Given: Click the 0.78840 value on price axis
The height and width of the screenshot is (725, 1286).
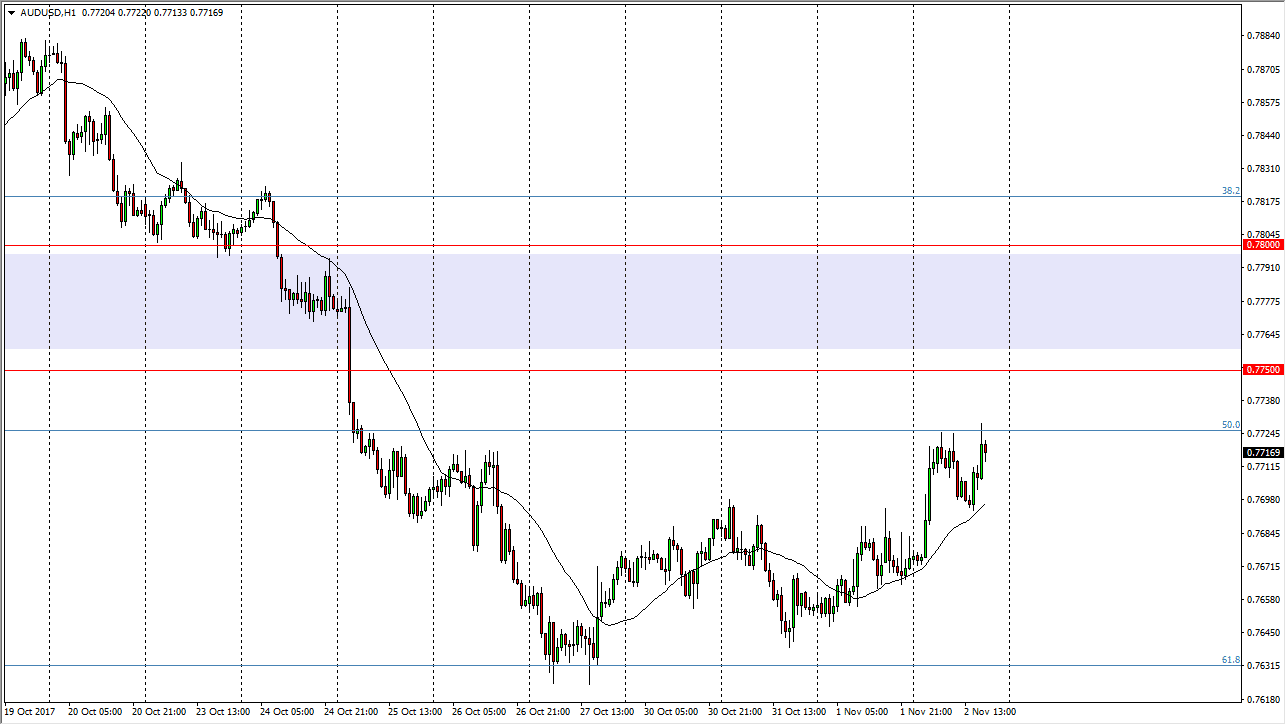Looking at the screenshot, I should (1264, 36).
